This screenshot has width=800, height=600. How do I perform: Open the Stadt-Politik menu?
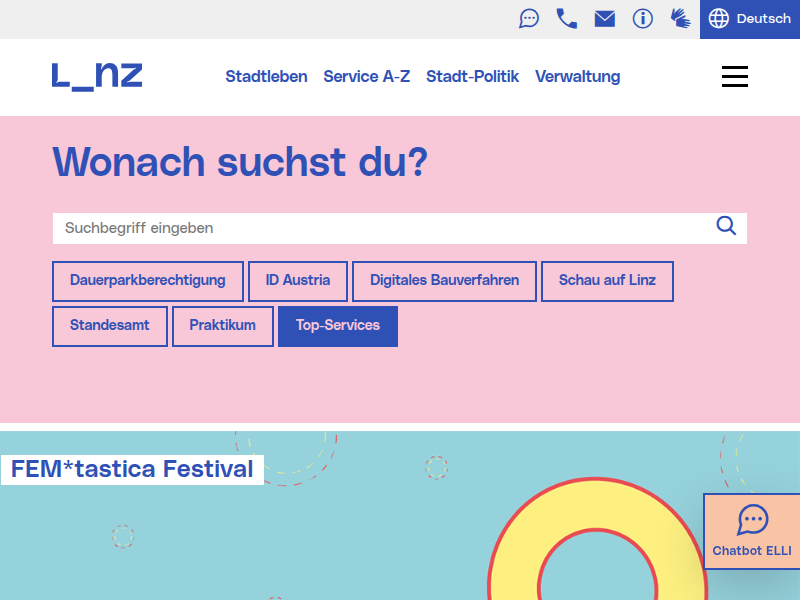coord(472,77)
